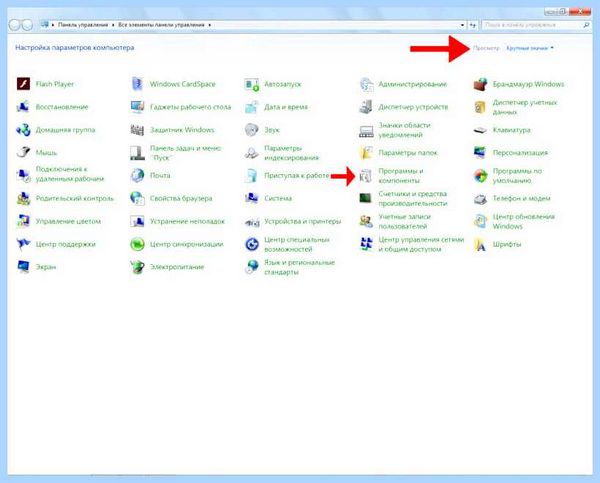Open the Почта icon
Screen dimensions: 600x483
coord(137,175)
